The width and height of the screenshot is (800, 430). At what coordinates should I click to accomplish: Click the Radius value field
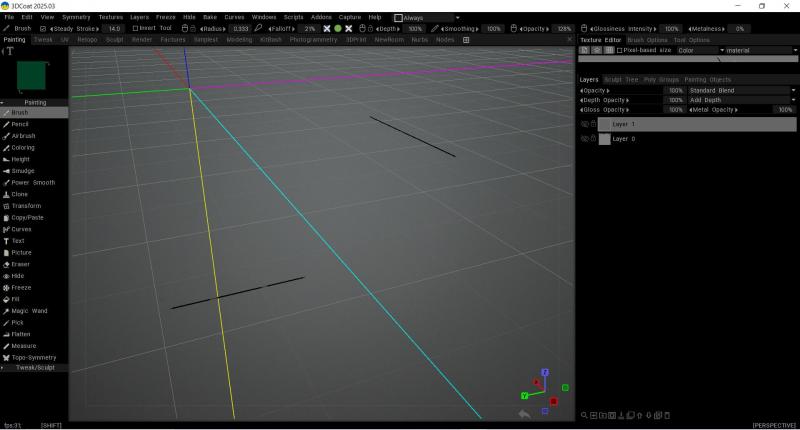pyautogui.click(x=240, y=29)
